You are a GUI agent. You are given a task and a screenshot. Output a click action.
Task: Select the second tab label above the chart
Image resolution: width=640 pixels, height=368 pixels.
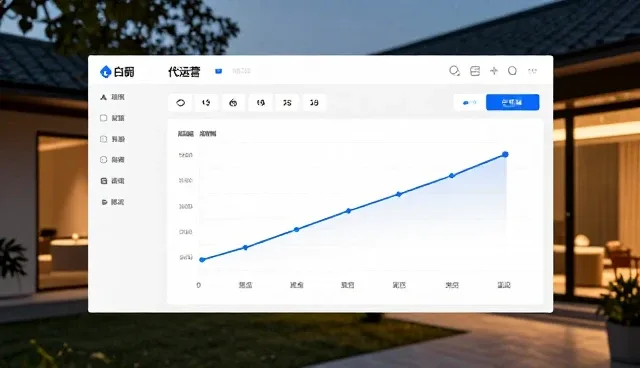click(x=208, y=134)
